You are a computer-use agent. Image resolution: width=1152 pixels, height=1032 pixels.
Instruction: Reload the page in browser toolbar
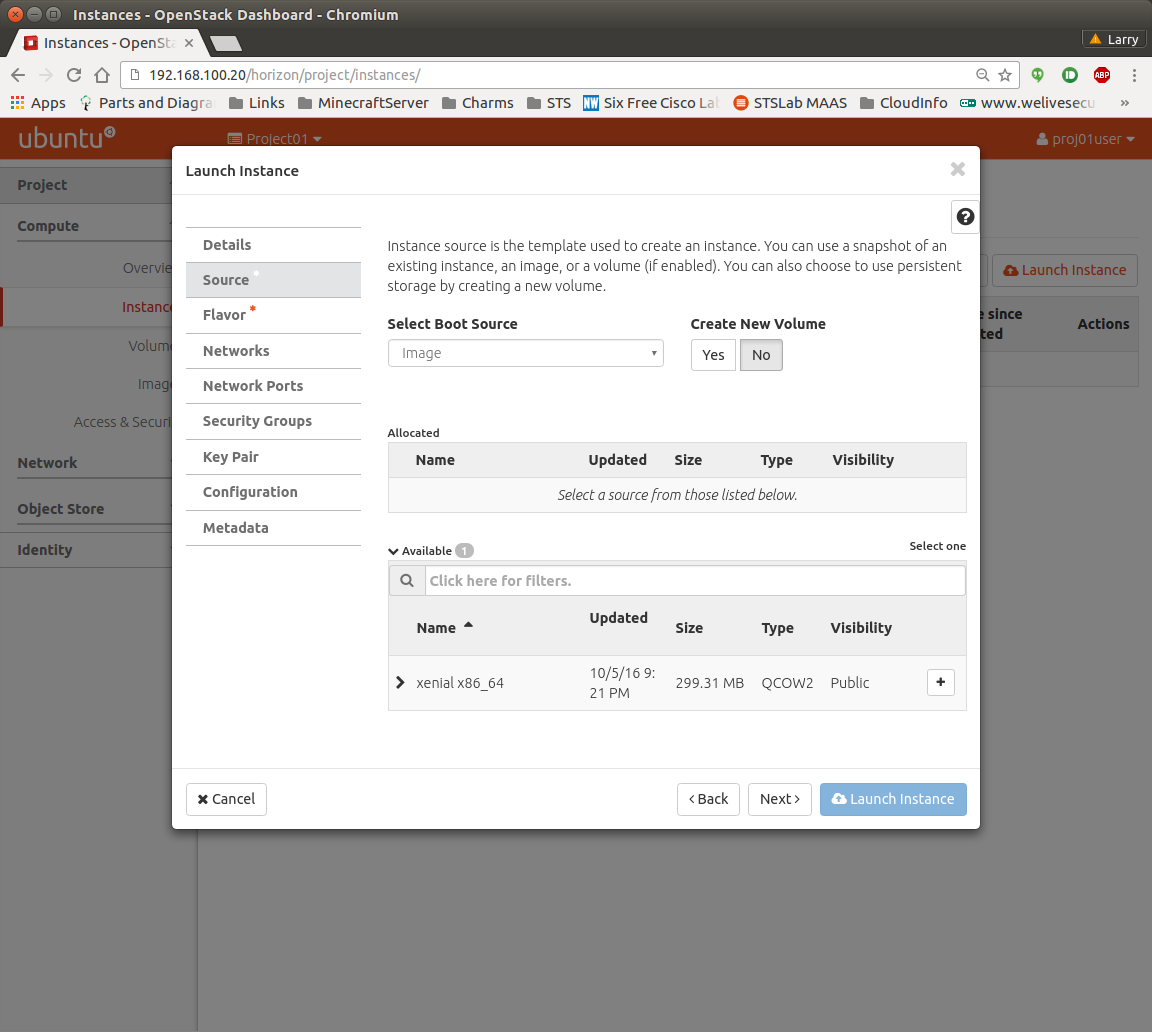[x=73, y=75]
